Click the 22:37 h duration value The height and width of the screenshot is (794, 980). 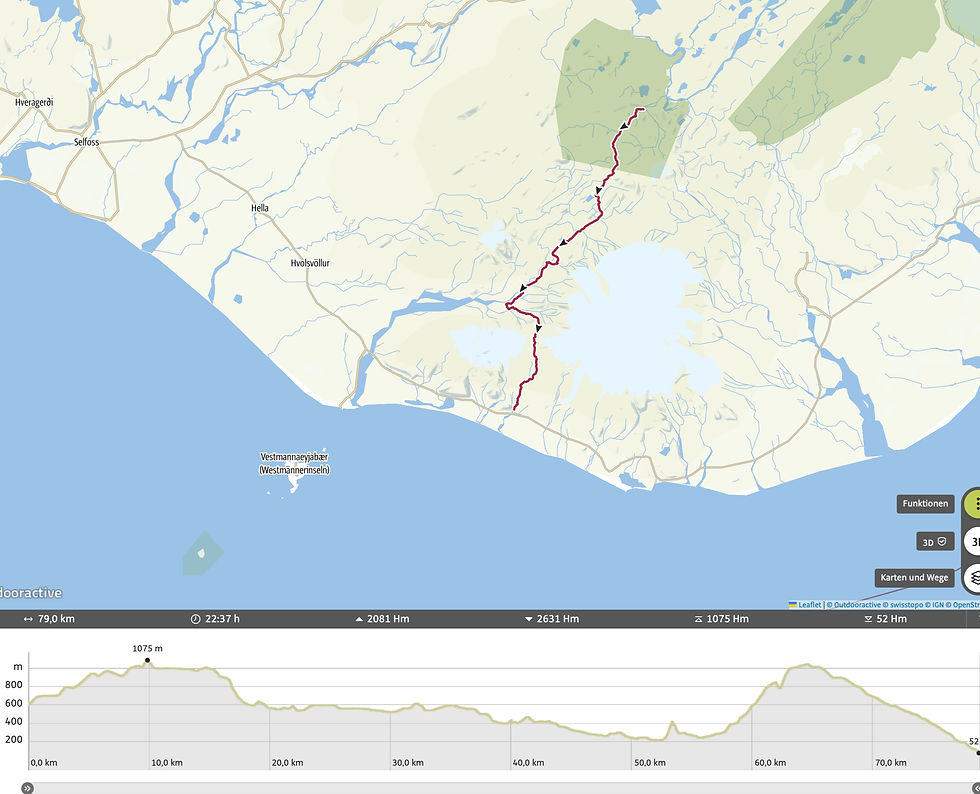(x=222, y=619)
